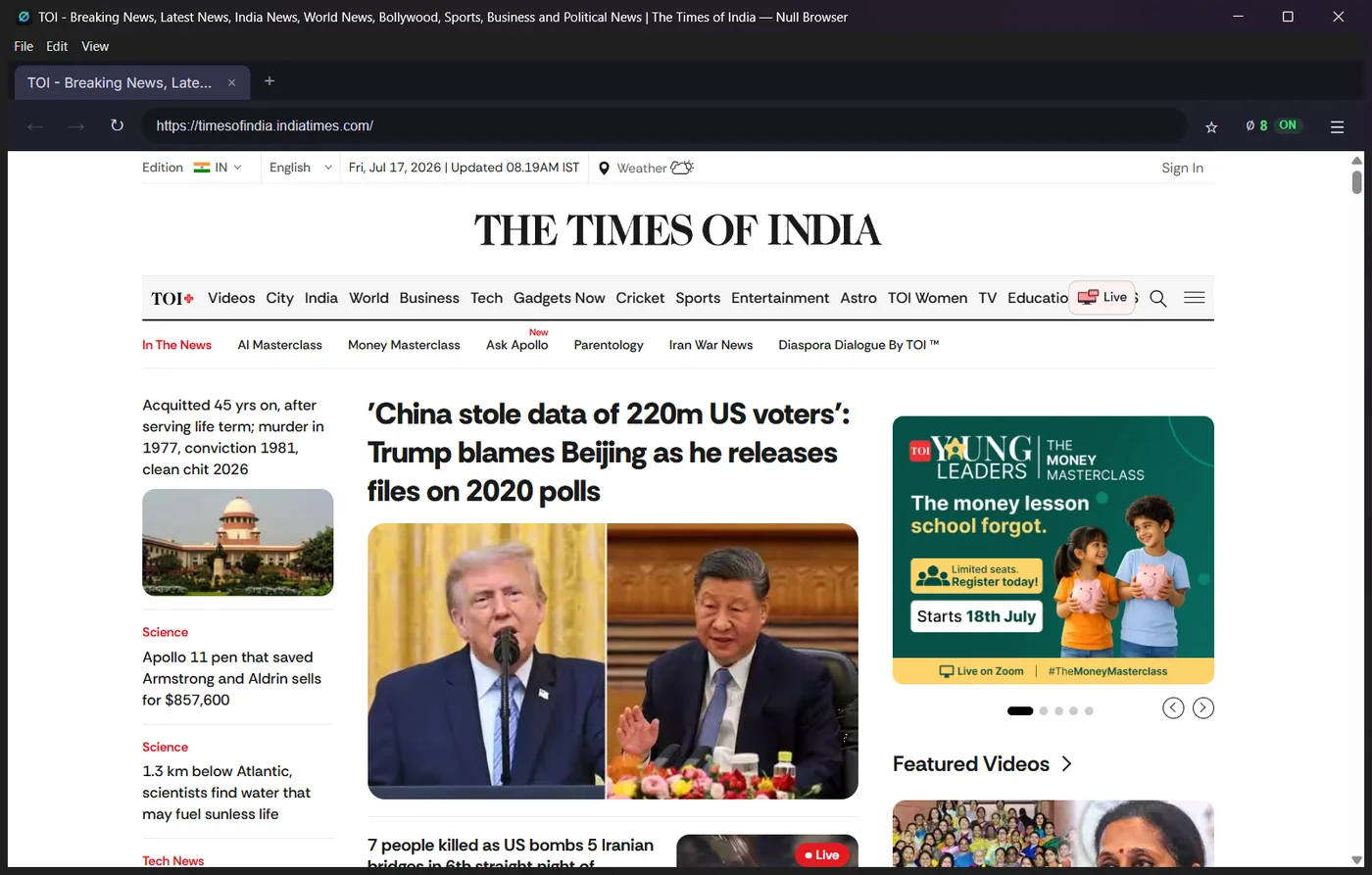Image resolution: width=1372 pixels, height=875 pixels.
Task: Click the Young Leaders Money Masterclass banner
Action: [x=1053, y=550]
